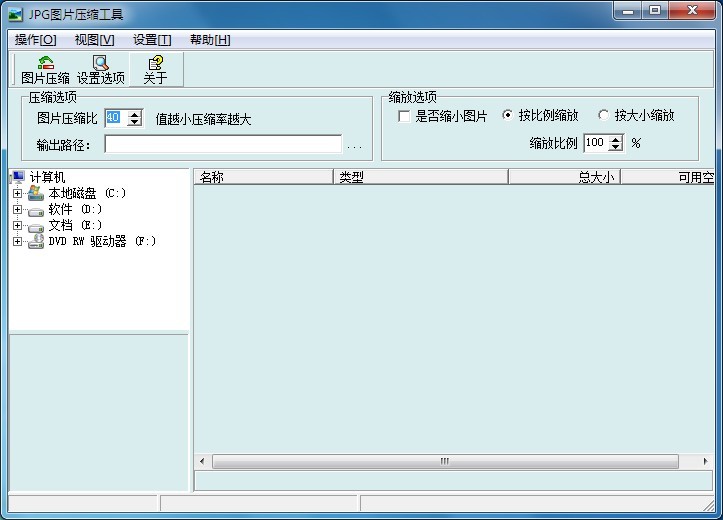Click inside the 输出路径 text field
The height and width of the screenshot is (520, 723).
[x=222, y=145]
